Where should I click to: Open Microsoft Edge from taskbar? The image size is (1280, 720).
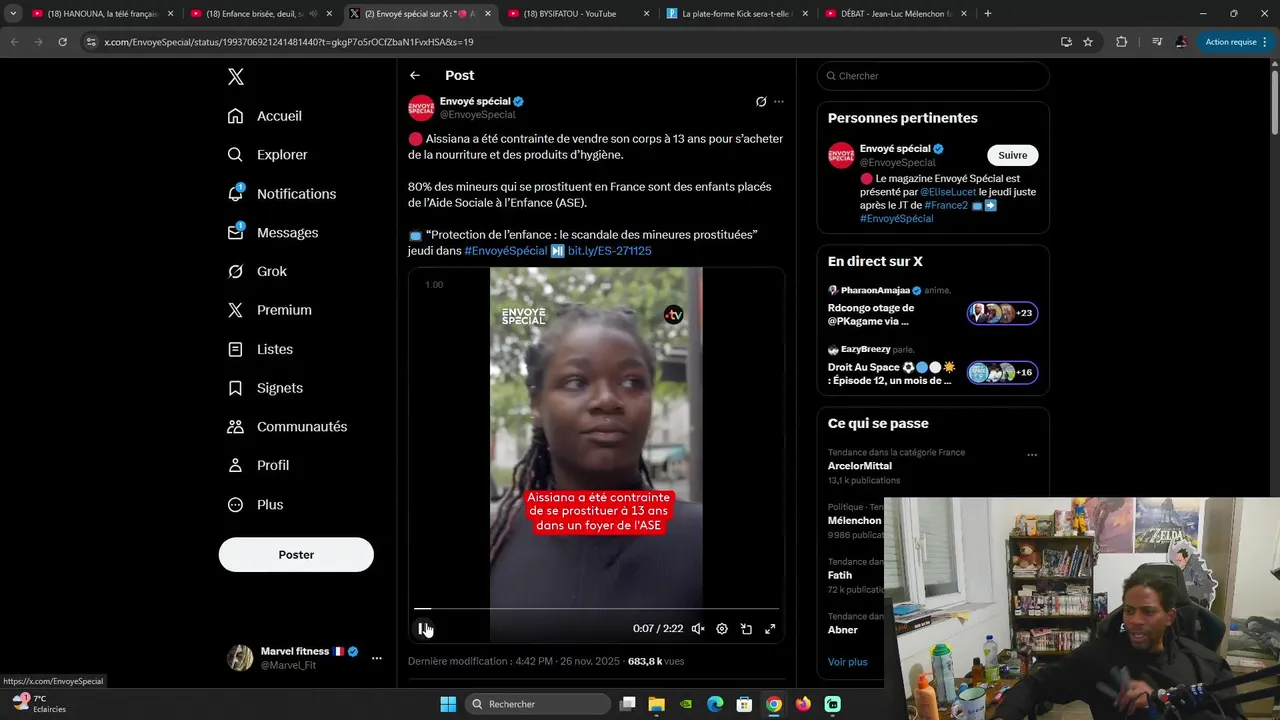[715, 704]
